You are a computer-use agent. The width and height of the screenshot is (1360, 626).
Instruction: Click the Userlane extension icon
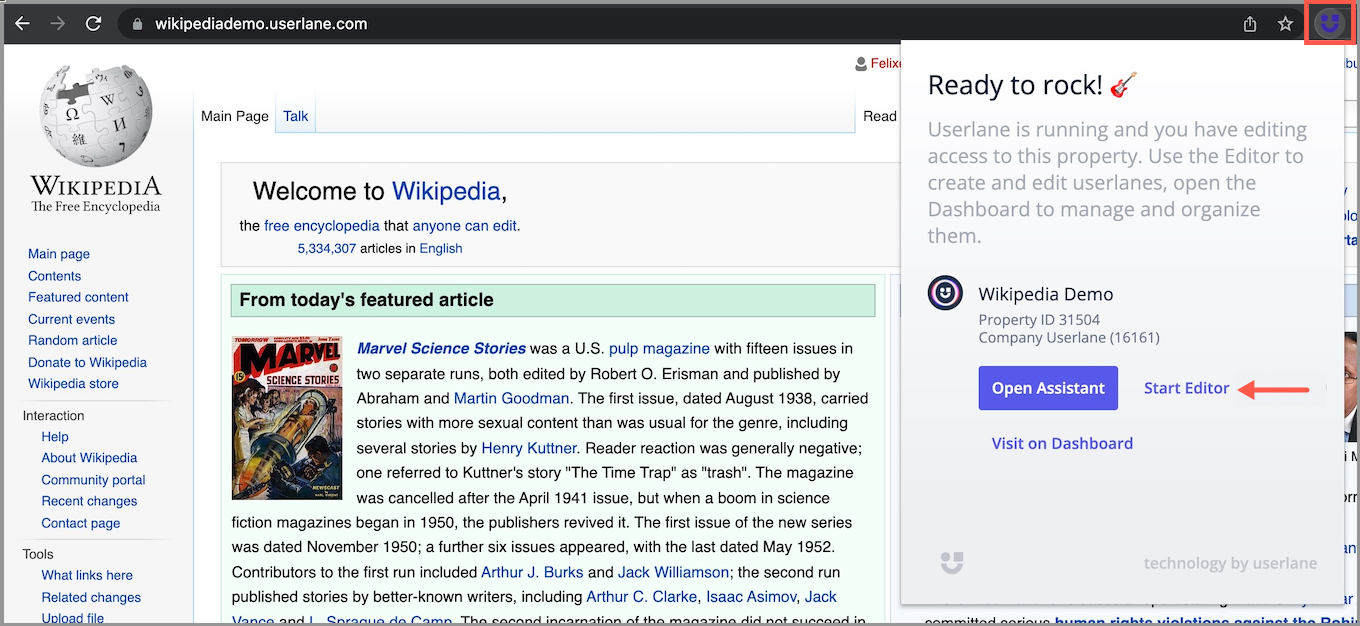1329,23
